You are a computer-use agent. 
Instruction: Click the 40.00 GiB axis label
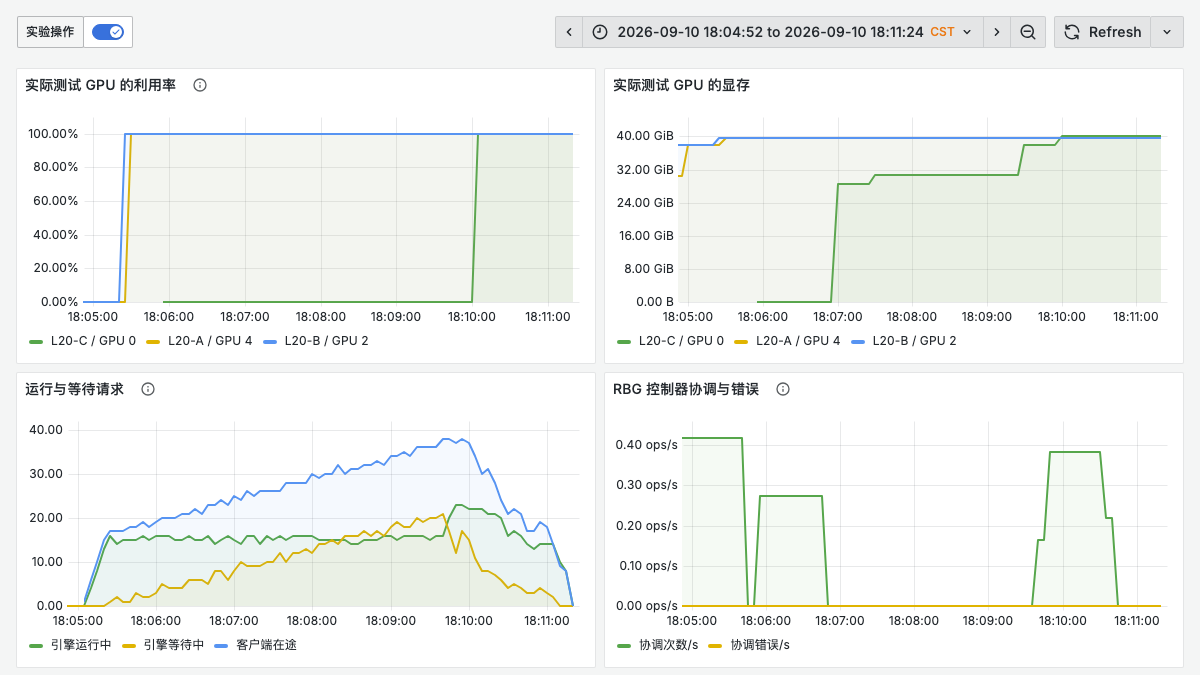click(645, 136)
